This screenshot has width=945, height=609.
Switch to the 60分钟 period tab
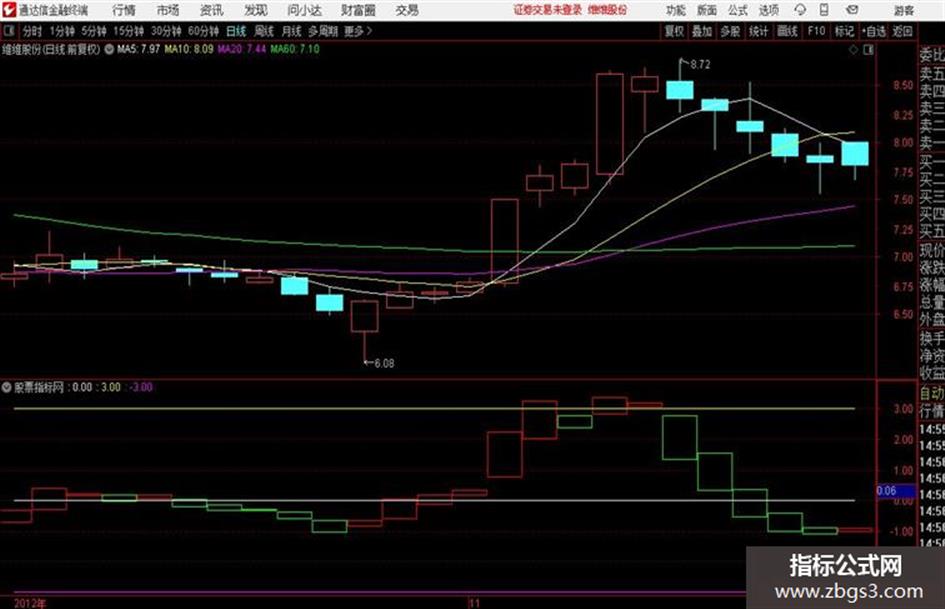click(204, 31)
